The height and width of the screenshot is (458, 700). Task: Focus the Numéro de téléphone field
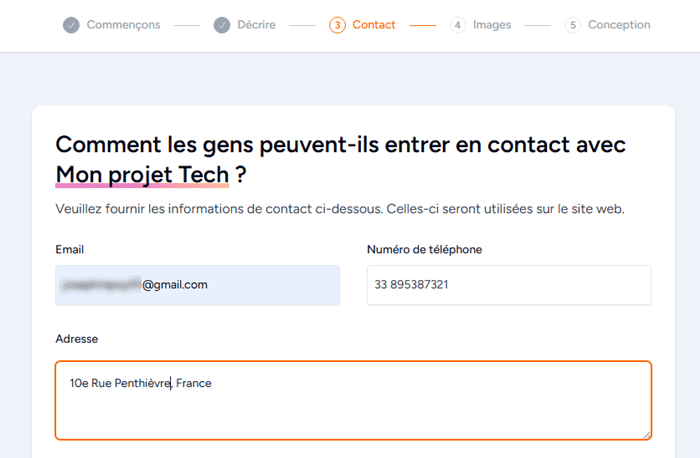[x=509, y=285]
